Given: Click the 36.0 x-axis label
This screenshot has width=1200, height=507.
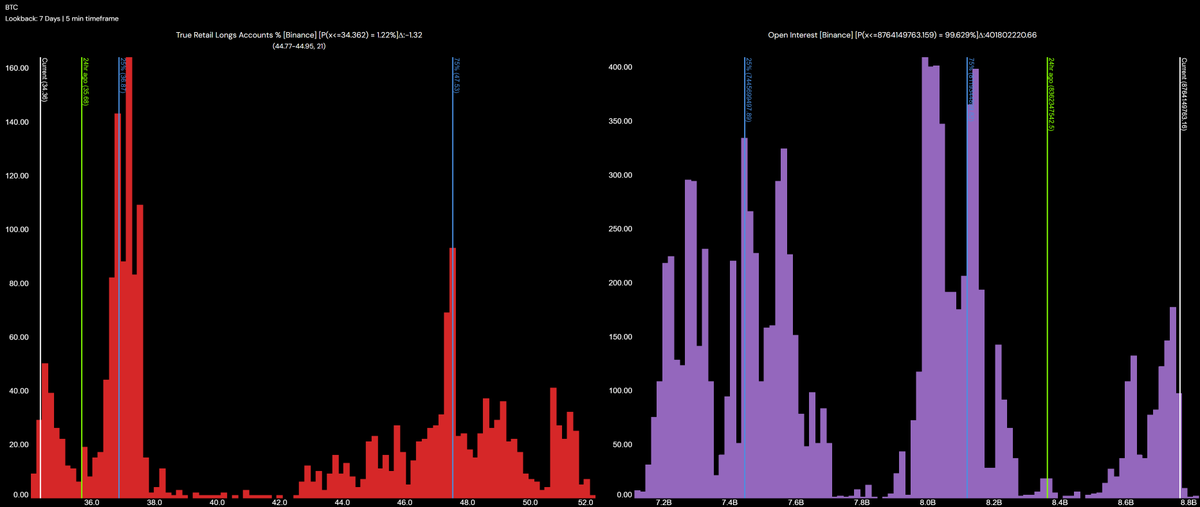Looking at the screenshot, I should [x=91, y=503].
